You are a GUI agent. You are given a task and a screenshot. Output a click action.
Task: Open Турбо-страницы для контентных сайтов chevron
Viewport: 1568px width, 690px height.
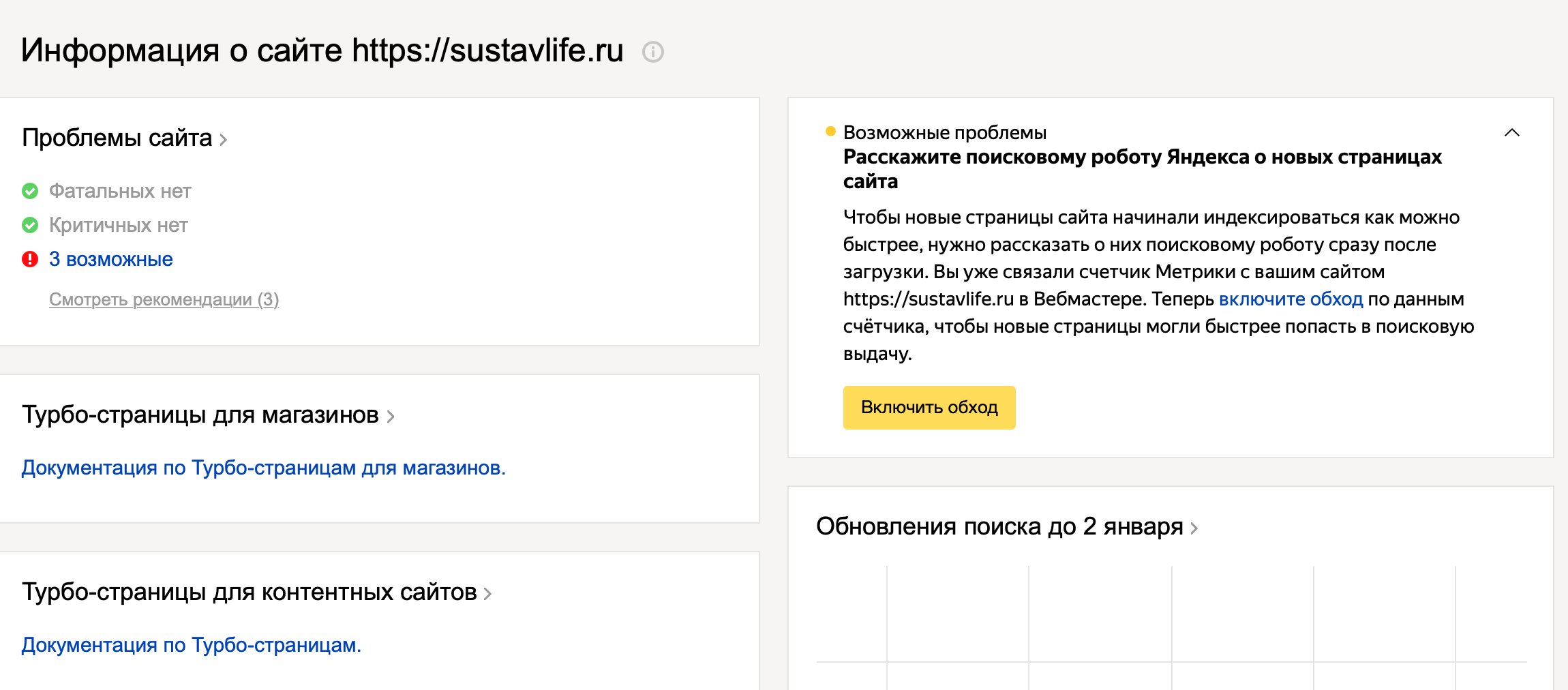[487, 594]
